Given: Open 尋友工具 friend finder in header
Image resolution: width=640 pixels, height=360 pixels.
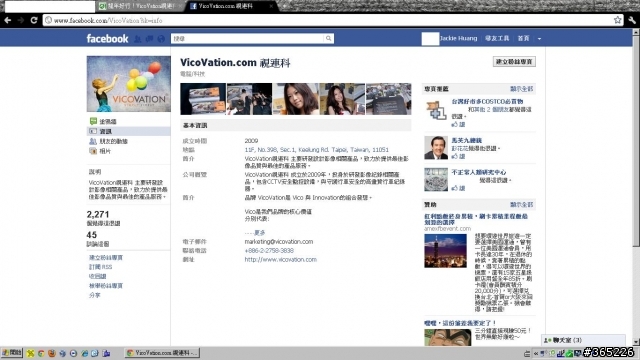Looking at the screenshot, I should tap(497, 38).
